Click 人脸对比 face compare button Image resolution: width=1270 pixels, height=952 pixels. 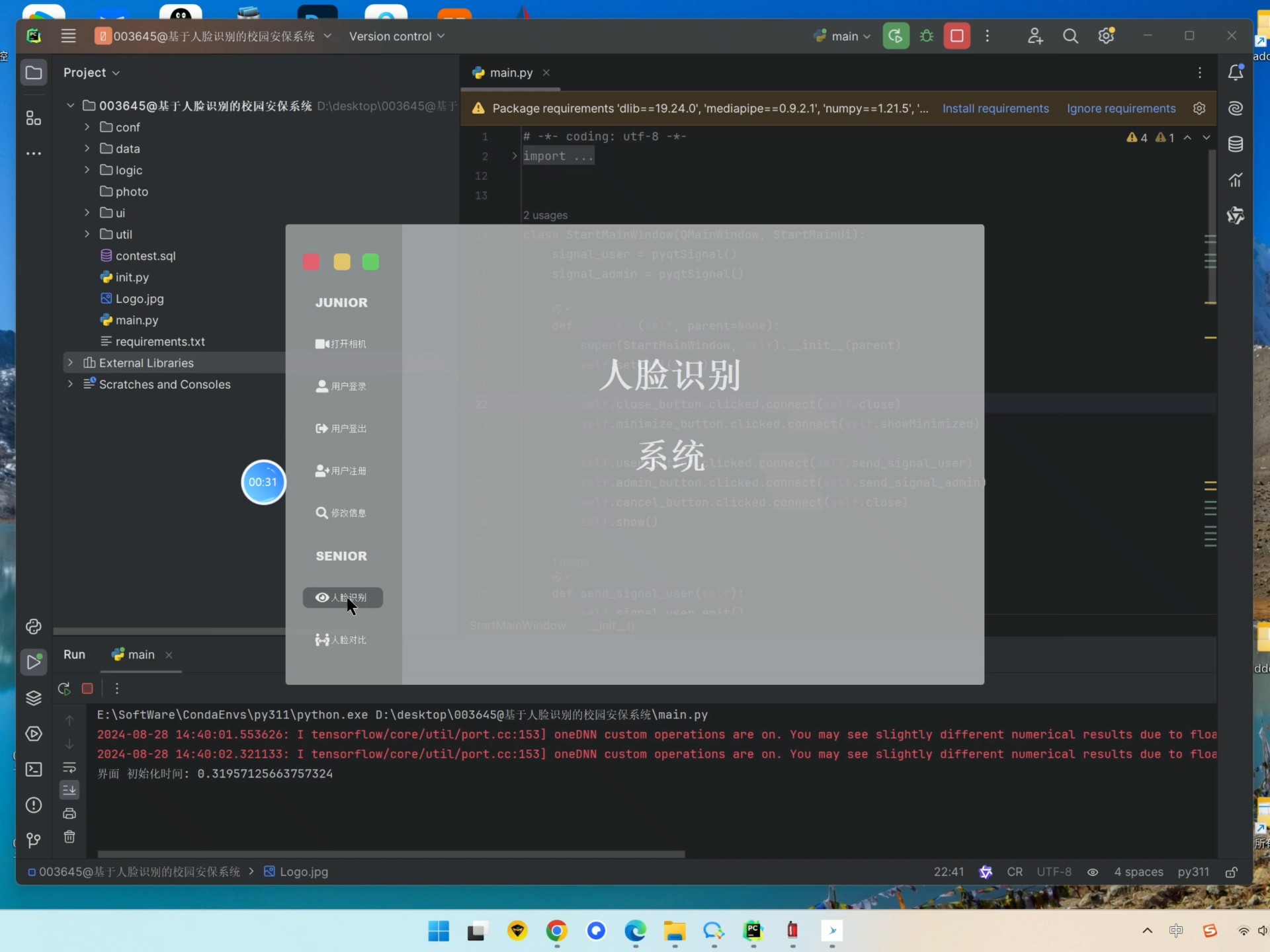point(341,640)
